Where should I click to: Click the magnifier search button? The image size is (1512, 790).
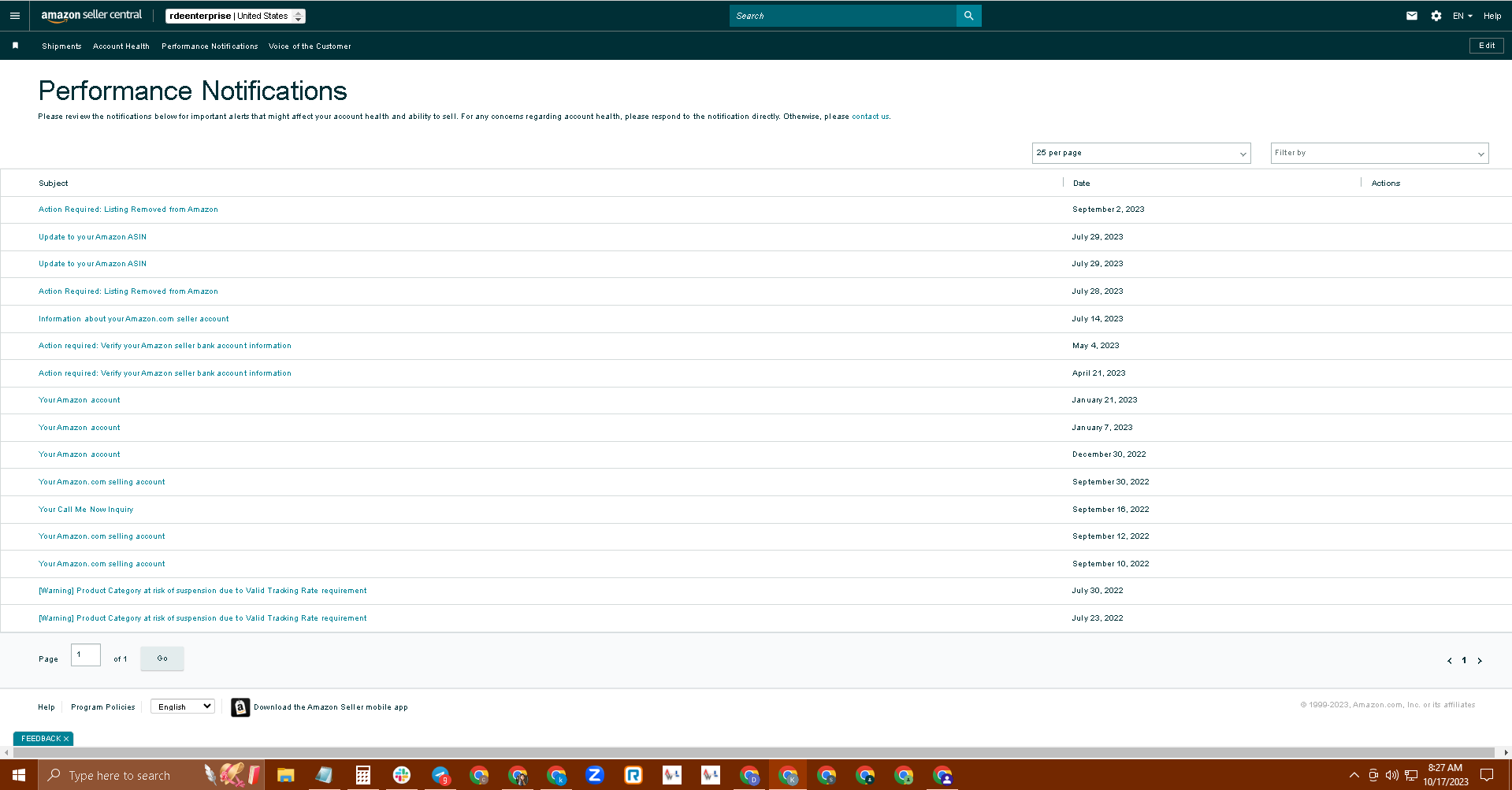[x=968, y=16]
